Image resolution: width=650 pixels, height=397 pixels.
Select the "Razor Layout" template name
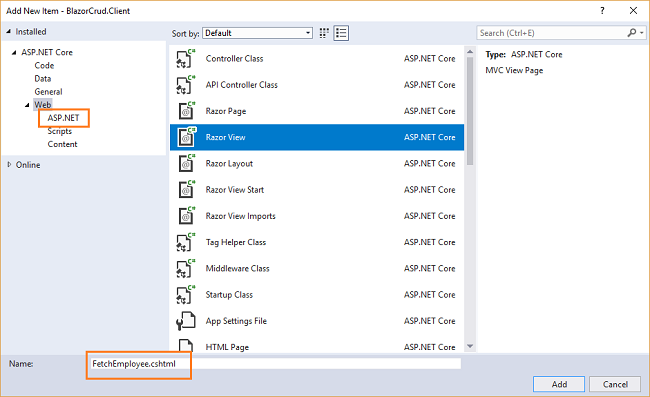click(229, 164)
